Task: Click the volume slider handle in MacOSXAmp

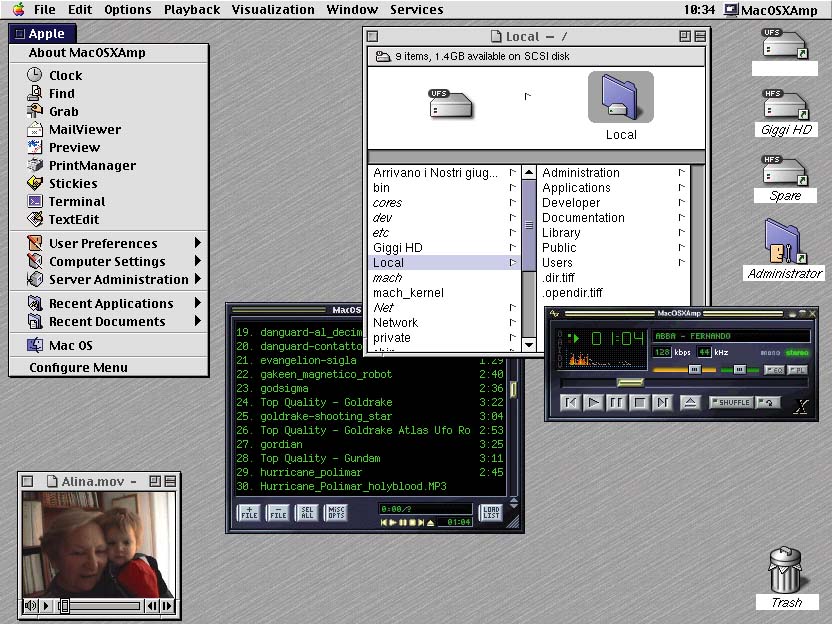Action: pyautogui.click(x=694, y=369)
